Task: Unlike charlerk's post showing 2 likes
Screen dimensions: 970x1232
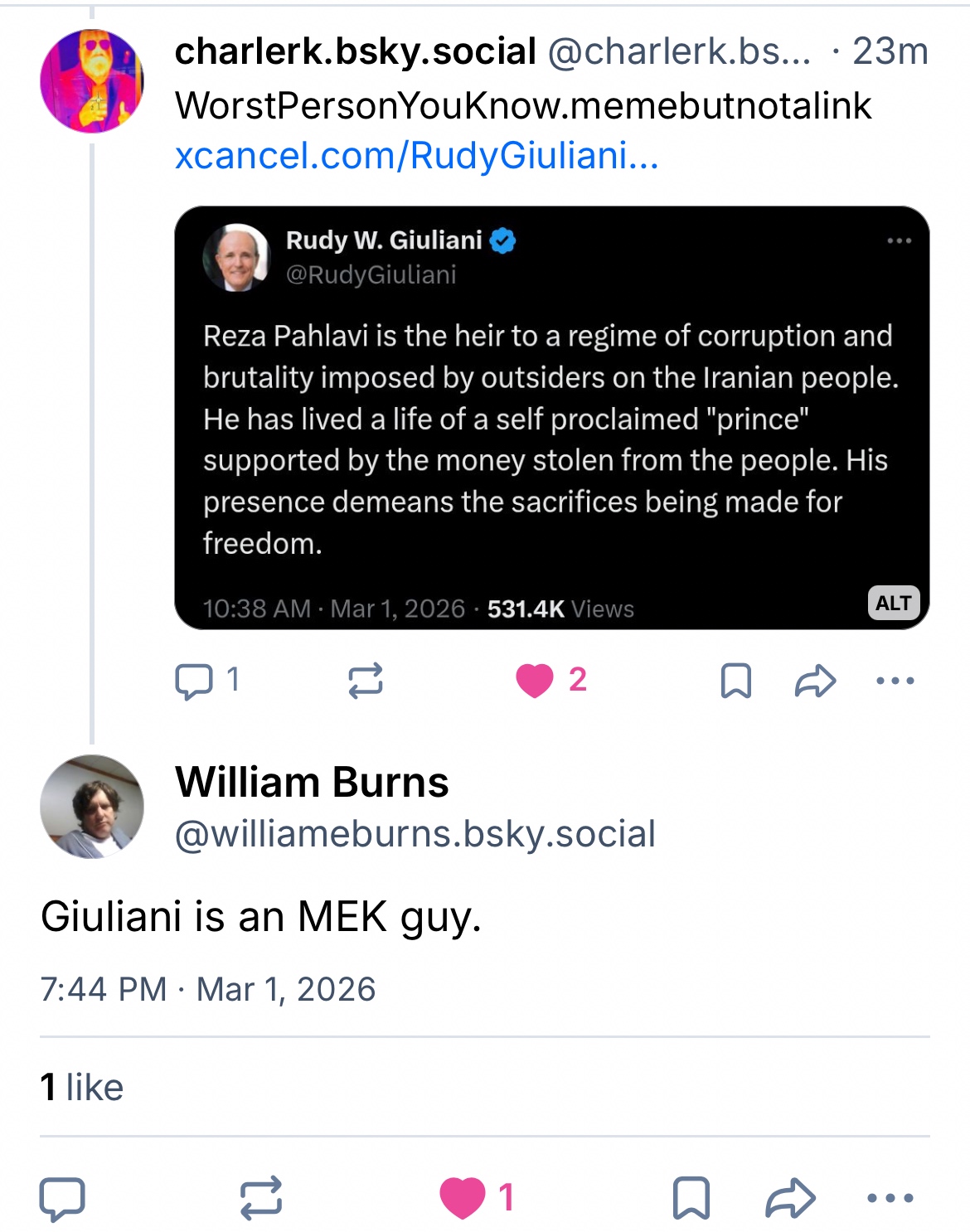Action: point(535,681)
